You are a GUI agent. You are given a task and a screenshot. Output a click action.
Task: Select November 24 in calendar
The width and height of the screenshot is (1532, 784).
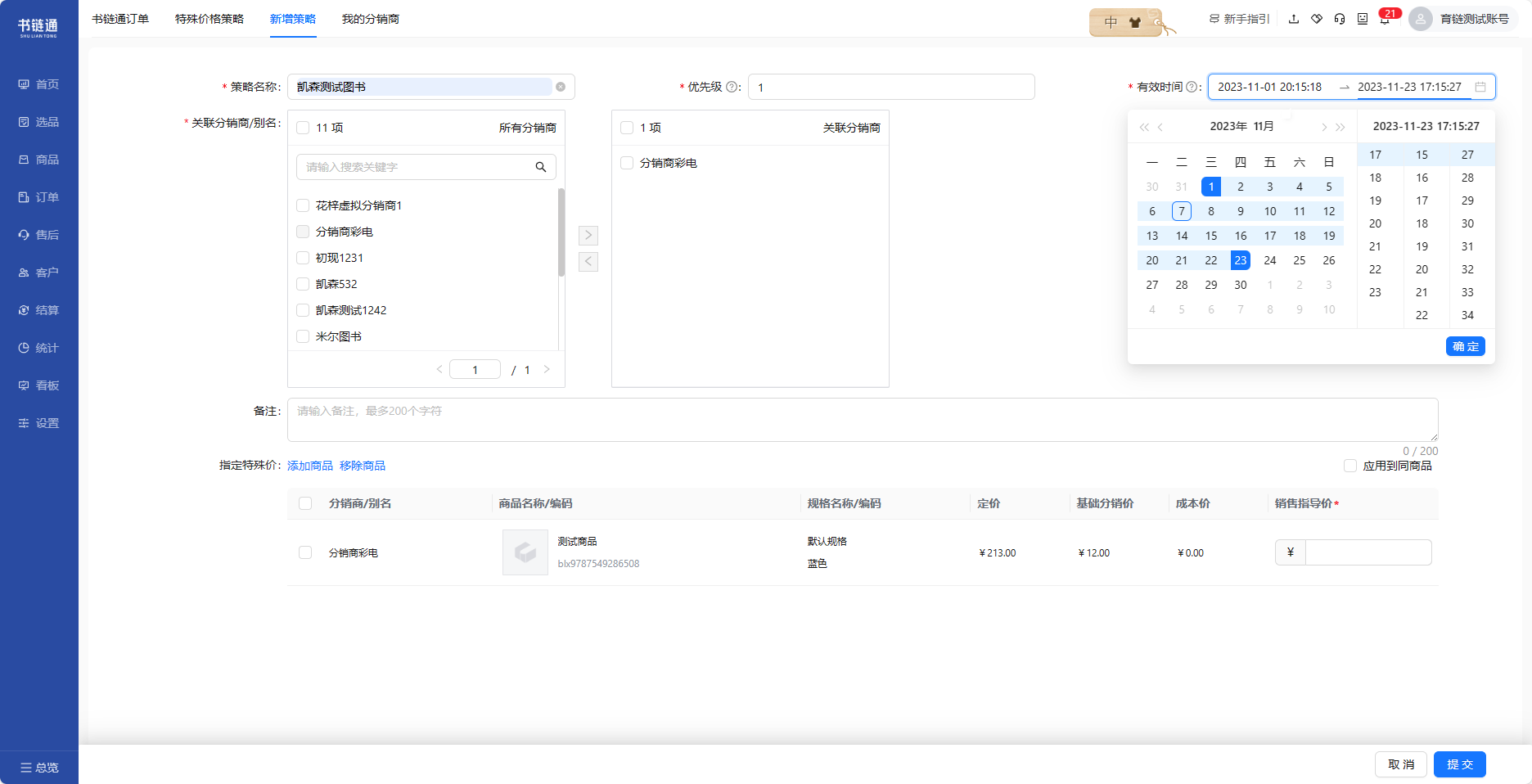[1270, 260]
